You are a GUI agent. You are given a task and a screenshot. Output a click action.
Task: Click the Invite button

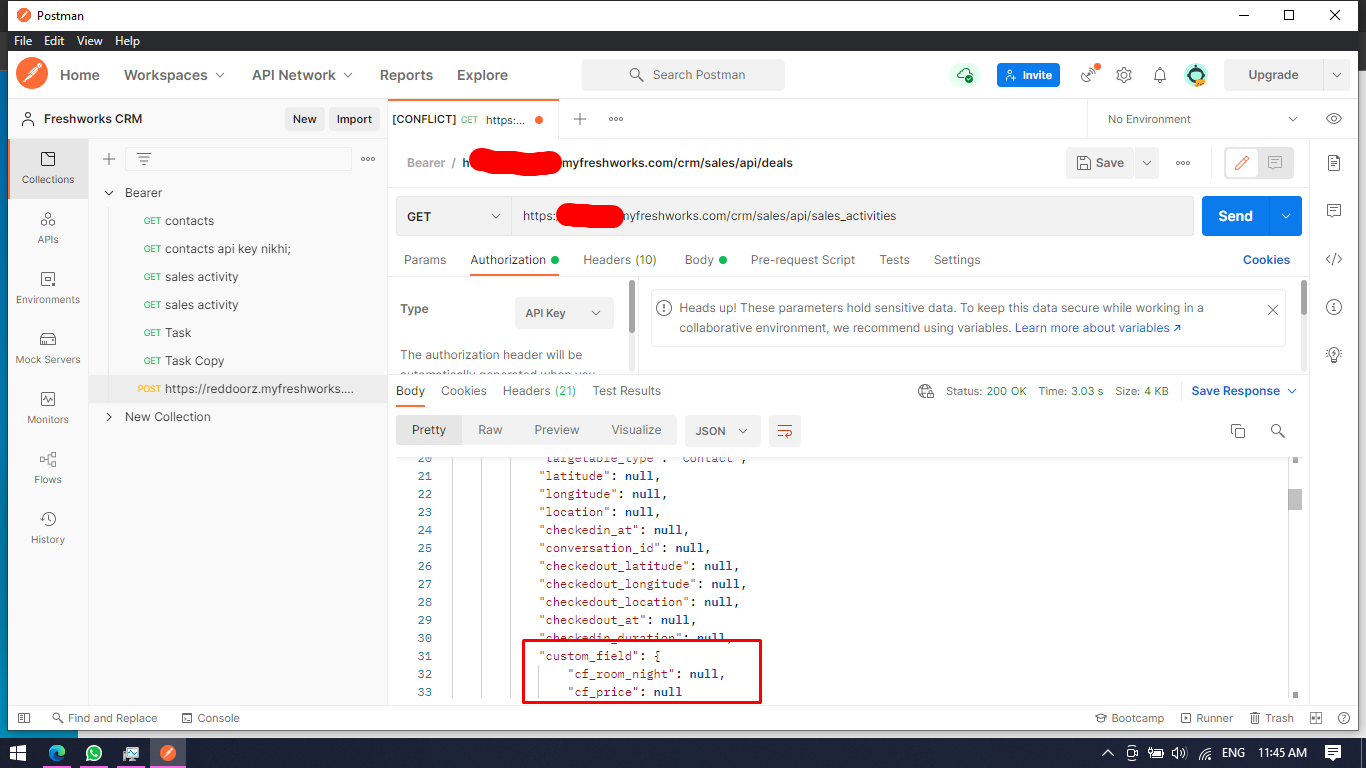[1028, 75]
